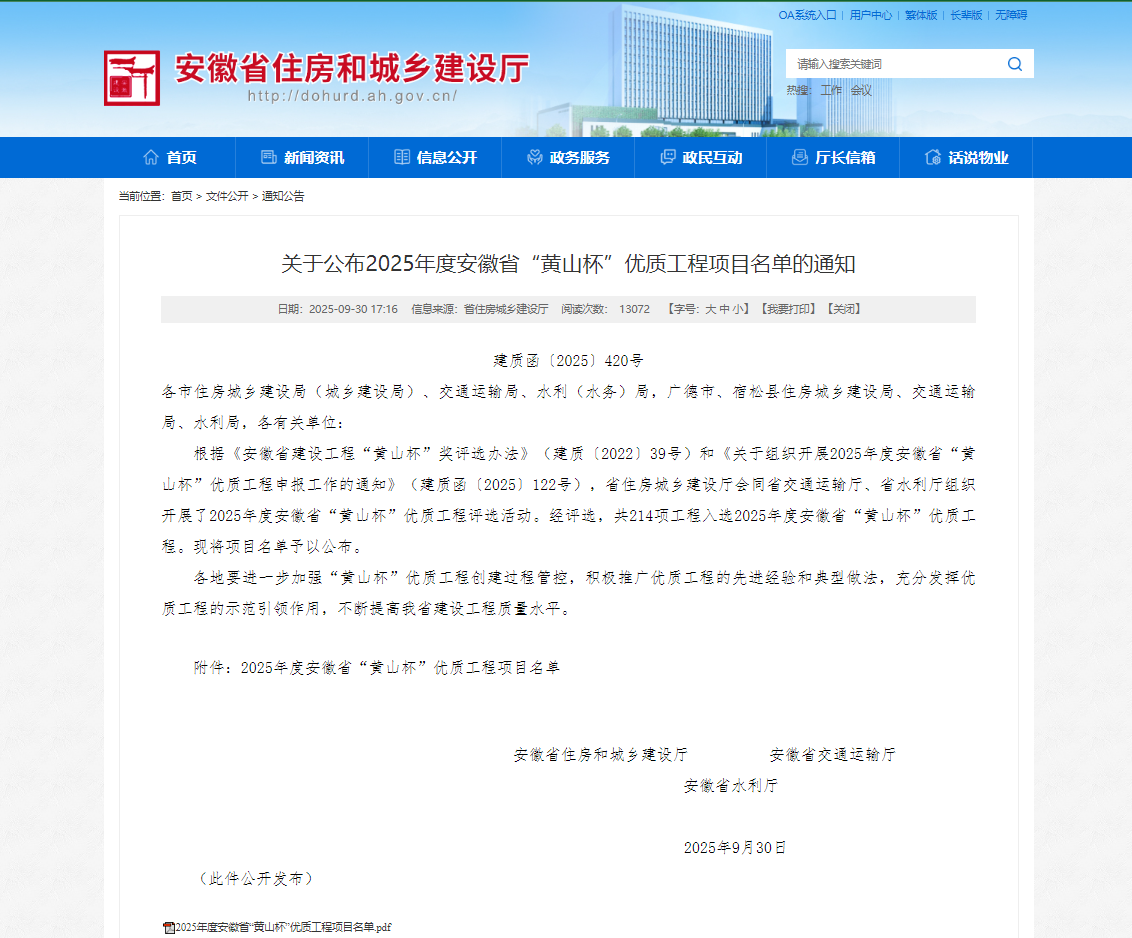Enable 无障碍 accessibility mode
The height and width of the screenshot is (938, 1132).
click(1010, 14)
